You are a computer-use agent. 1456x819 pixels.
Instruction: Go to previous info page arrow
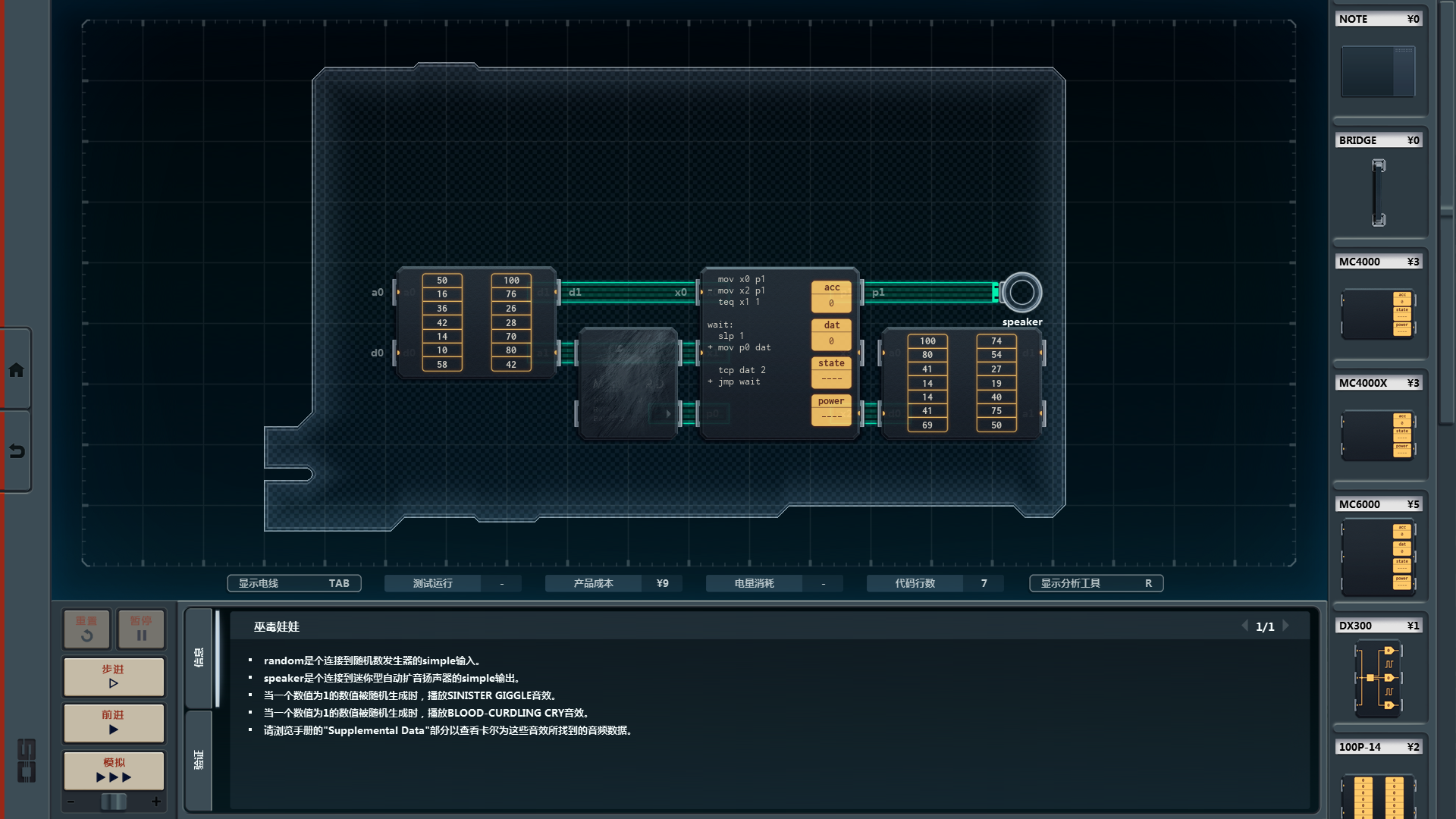(x=1244, y=626)
